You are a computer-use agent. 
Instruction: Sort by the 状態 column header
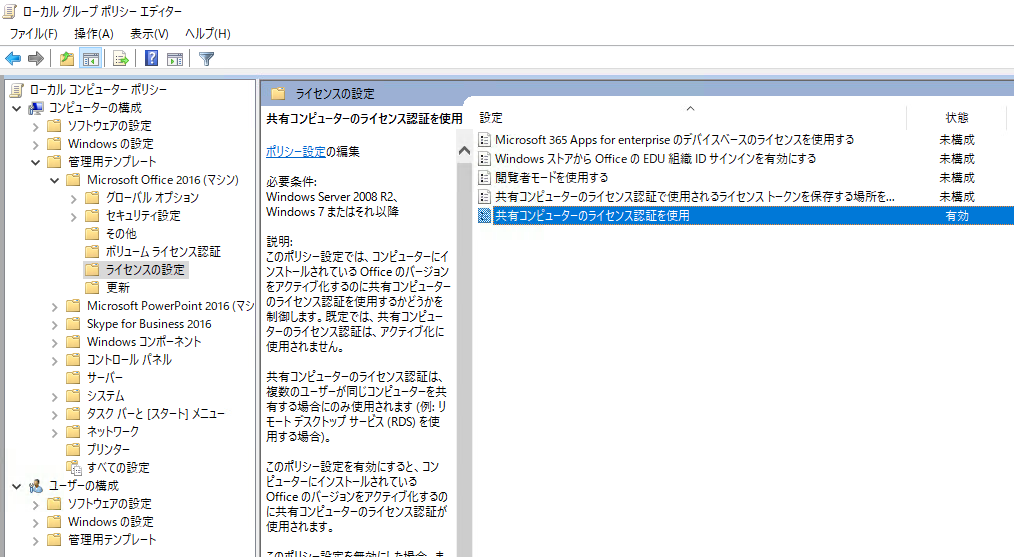coord(956,118)
